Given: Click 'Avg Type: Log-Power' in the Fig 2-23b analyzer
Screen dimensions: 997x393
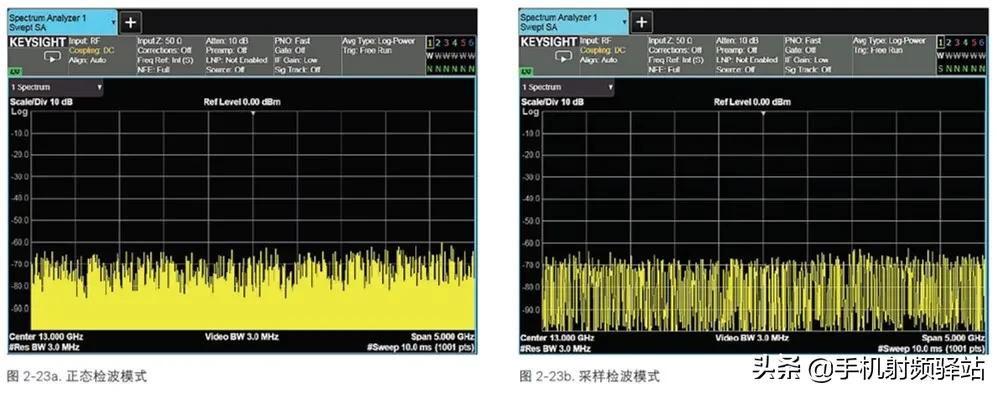Looking at the screenshot, I should tap(889, 41).
